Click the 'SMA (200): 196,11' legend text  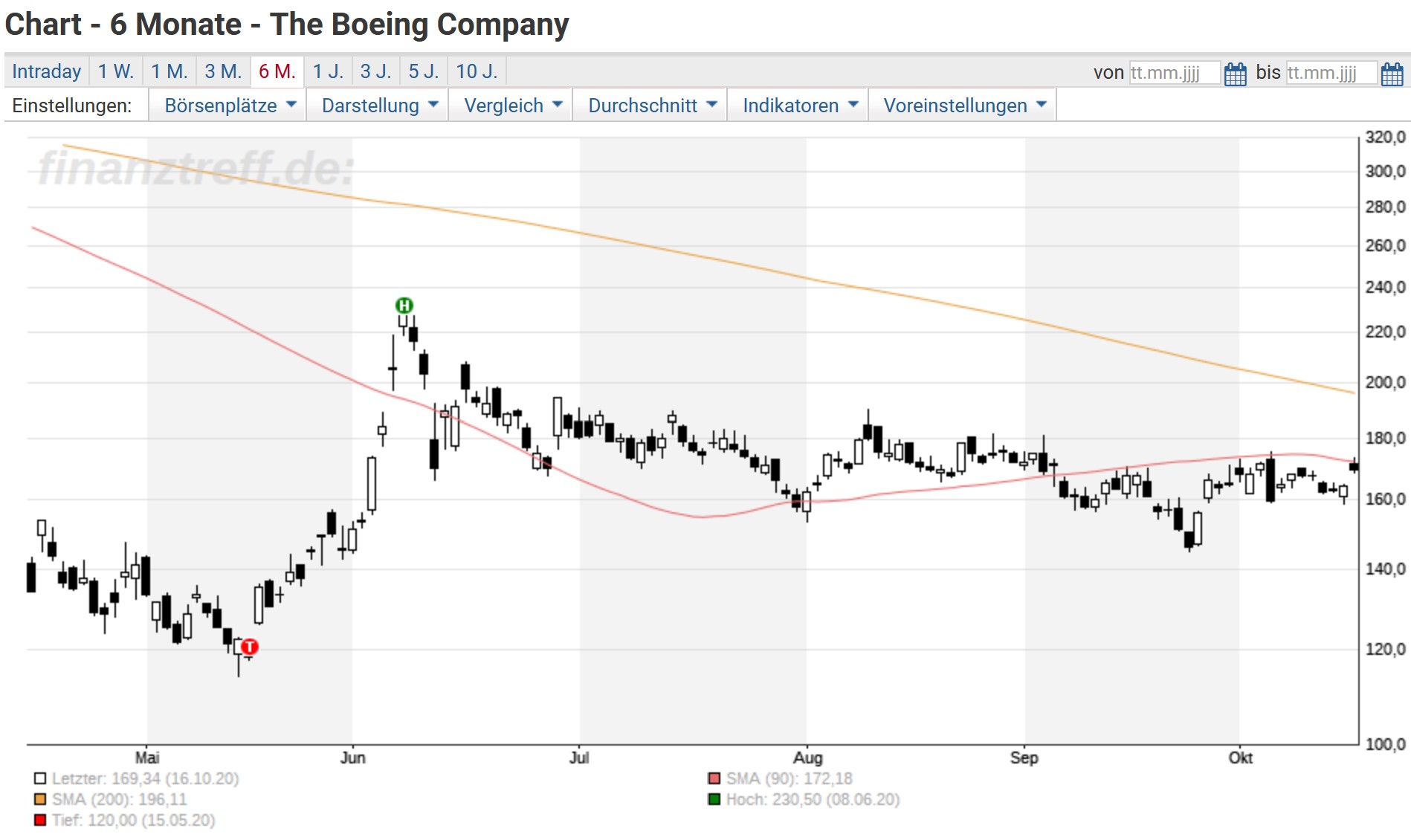[x=120, y=799]
